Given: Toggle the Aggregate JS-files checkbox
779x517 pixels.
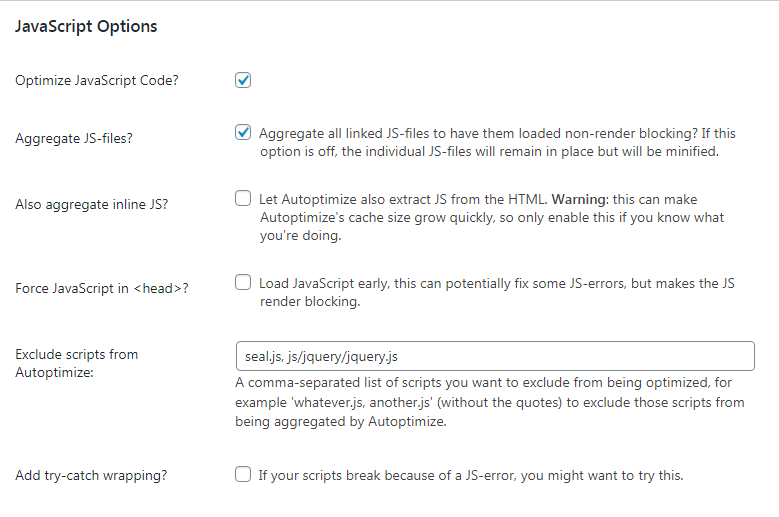Looking at the screenshot, I should click(x=243, y=133).
